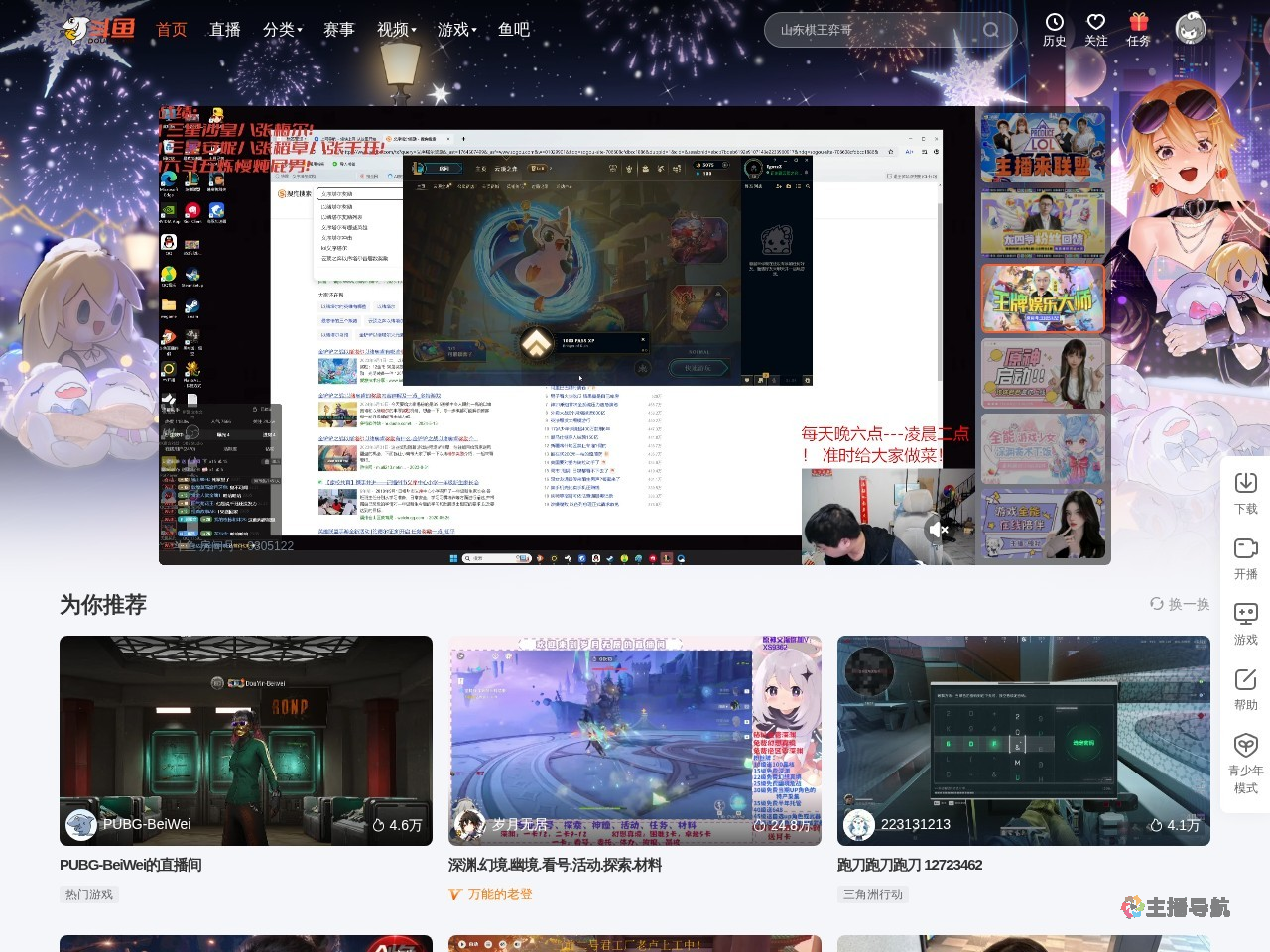Open the 任务 gift icon
Viewport: 1270px width, 952px height.
tap(1138, 23)
